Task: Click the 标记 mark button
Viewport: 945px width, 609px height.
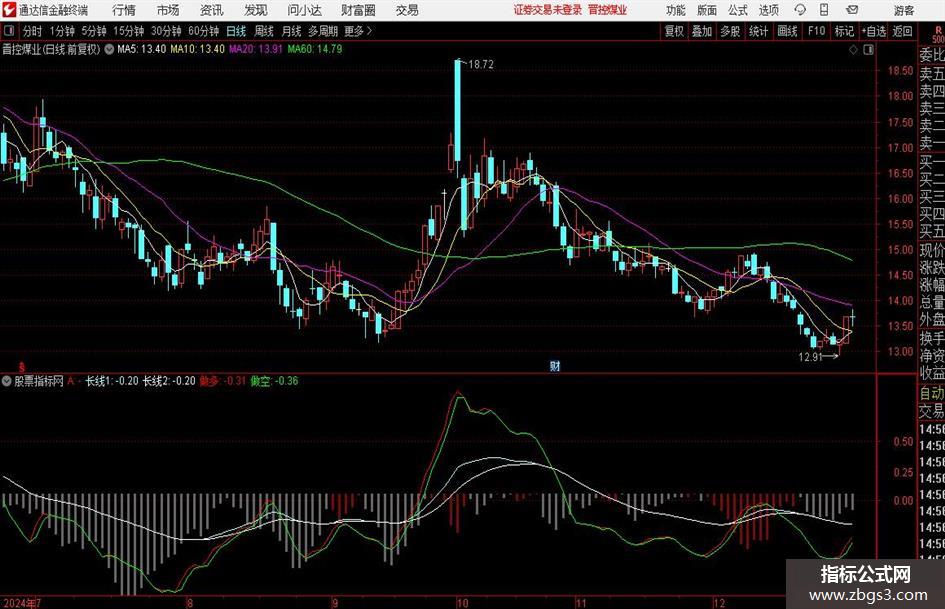Action: click(844, 31)
